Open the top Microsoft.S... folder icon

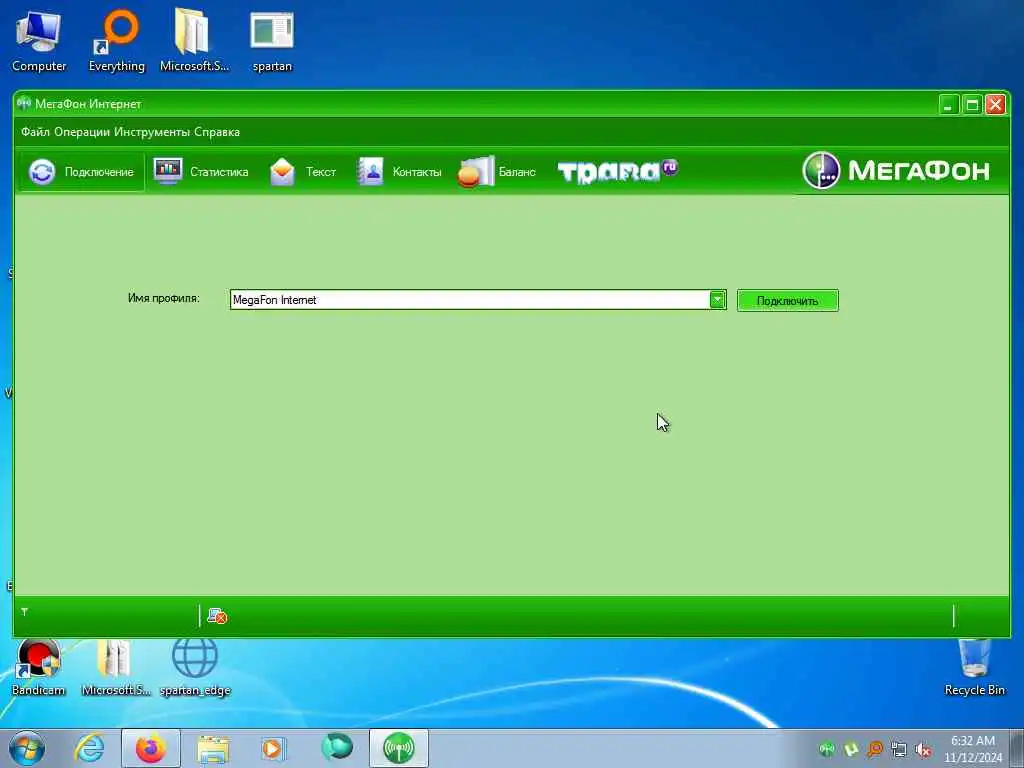194,40
